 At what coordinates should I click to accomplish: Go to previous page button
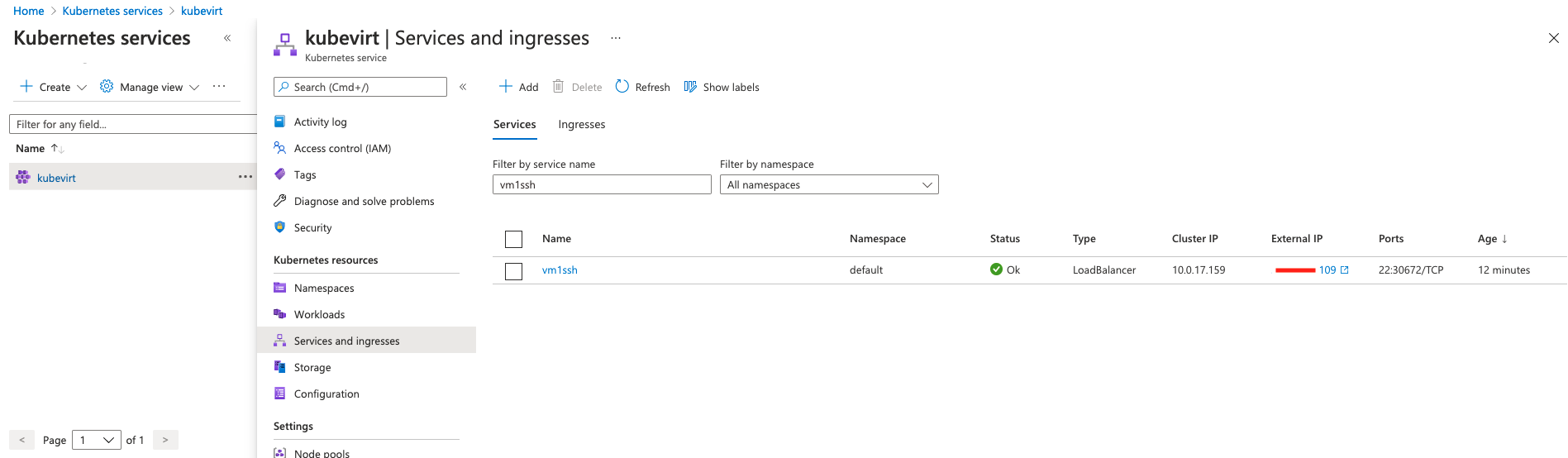pyautogui.click(x=21, y=440)
